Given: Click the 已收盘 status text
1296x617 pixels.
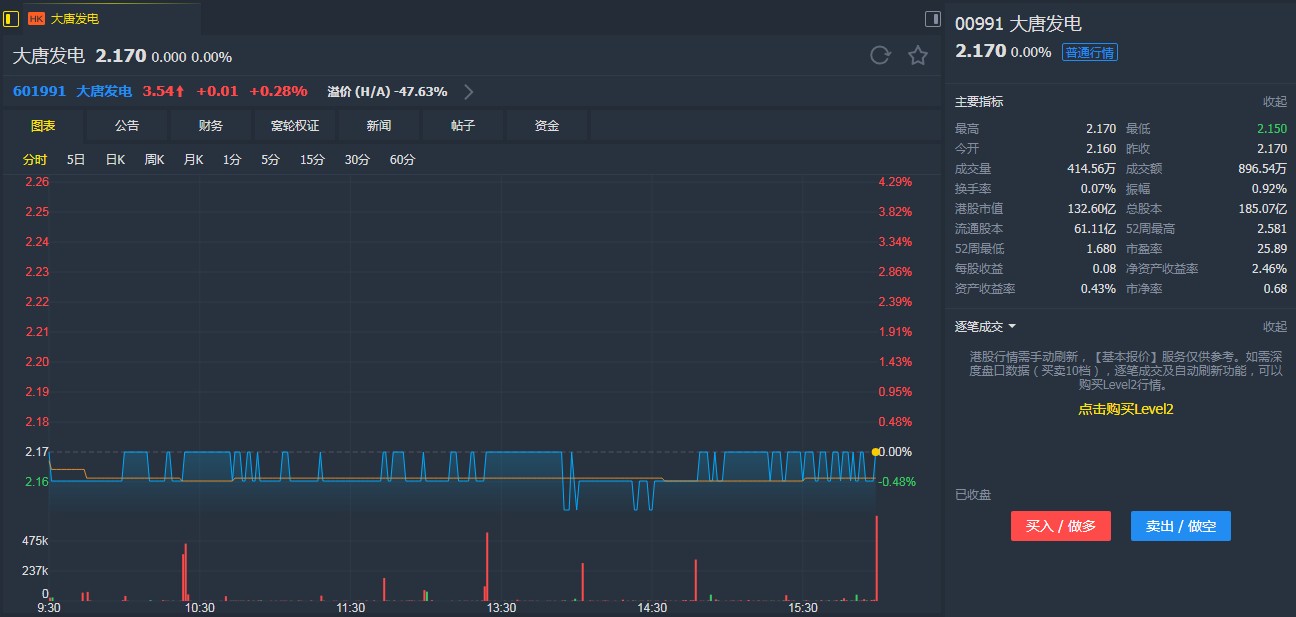Looking at the screenshot, I should pyautogui.click(x=973, y=495).
